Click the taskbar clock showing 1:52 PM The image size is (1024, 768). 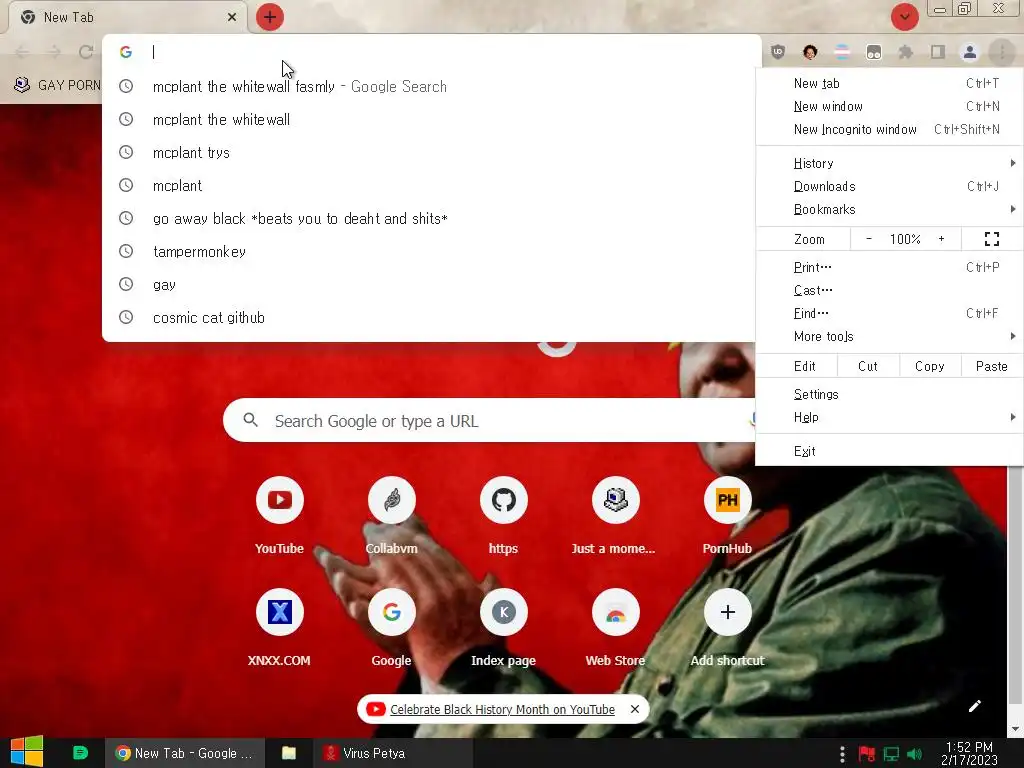[x=969, y=753]
